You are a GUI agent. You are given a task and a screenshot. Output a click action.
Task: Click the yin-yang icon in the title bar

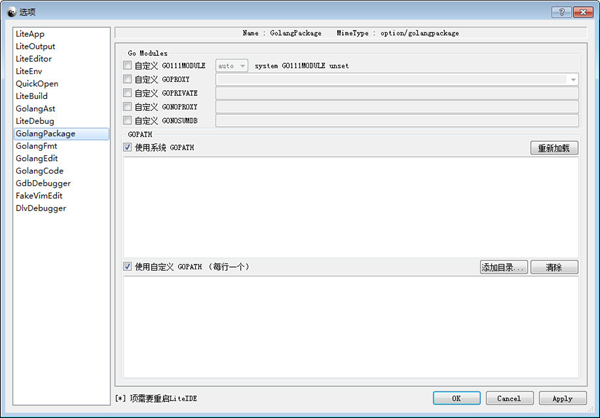point(12,12)
